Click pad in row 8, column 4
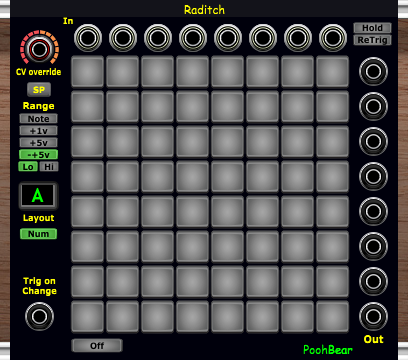Viewport: 408px width, 360px height. [192, 316]
